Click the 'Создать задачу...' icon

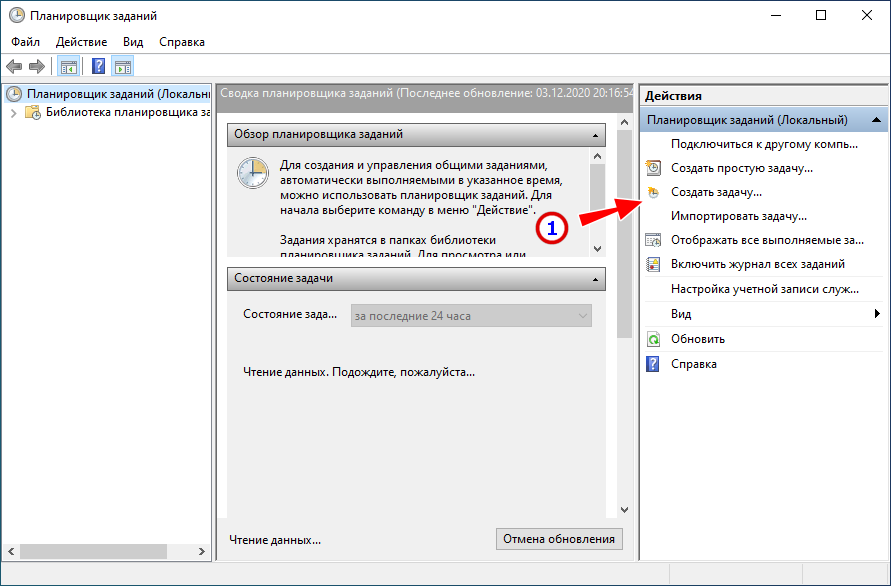click(653, 192)
